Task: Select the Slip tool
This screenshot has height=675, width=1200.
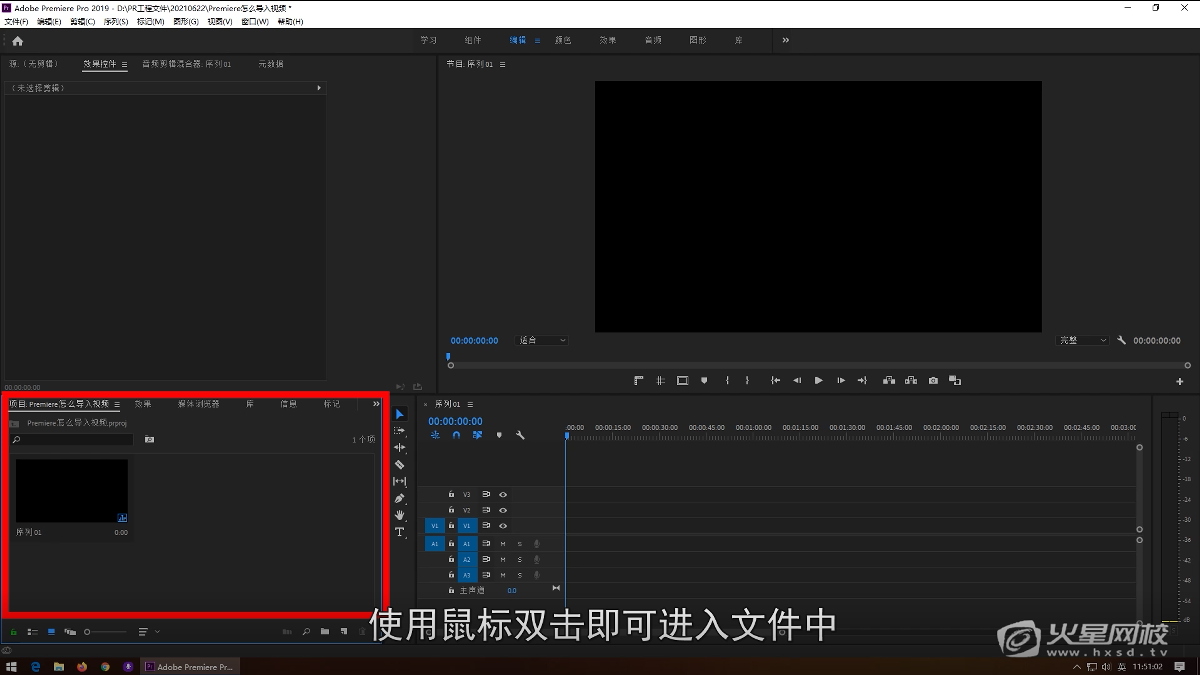Action: [x=400, y=481]
